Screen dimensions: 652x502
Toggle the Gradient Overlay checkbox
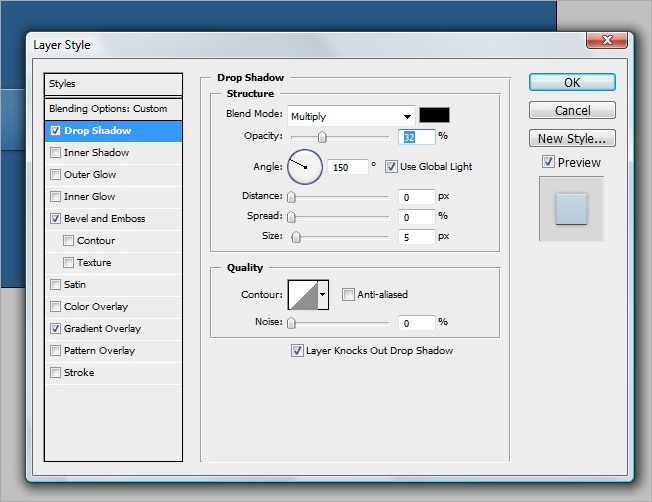tap(55, 329)
